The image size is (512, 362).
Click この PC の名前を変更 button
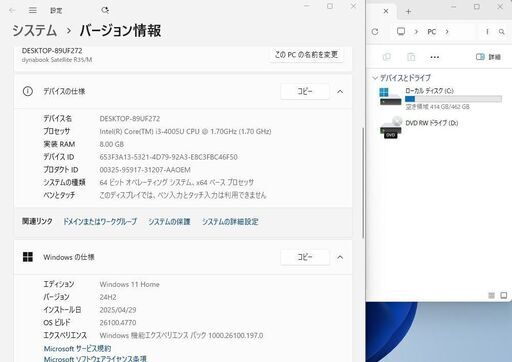click(x=306, y=54)
